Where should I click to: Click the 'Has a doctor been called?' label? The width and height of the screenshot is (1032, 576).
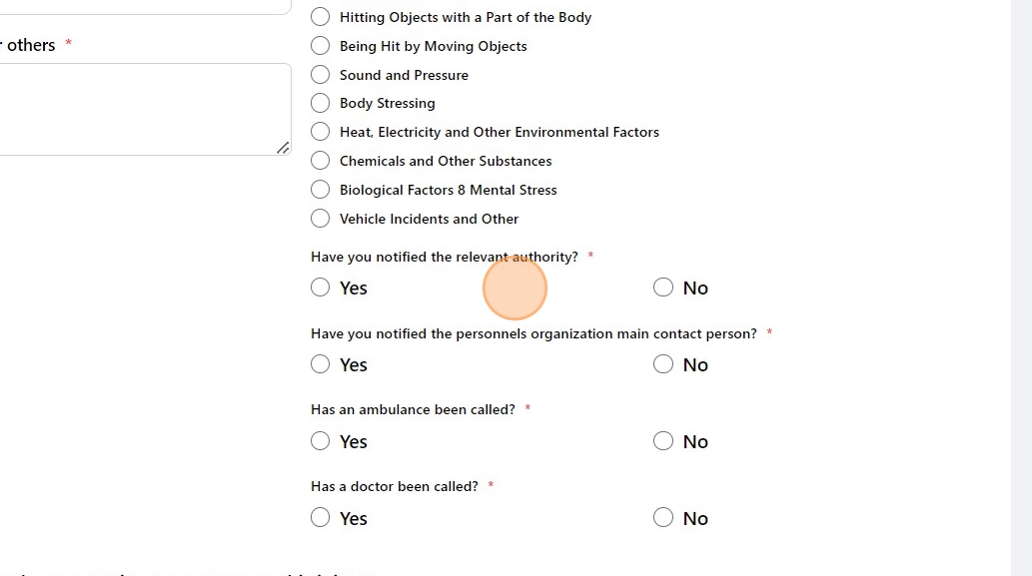(x=394, y=487)
